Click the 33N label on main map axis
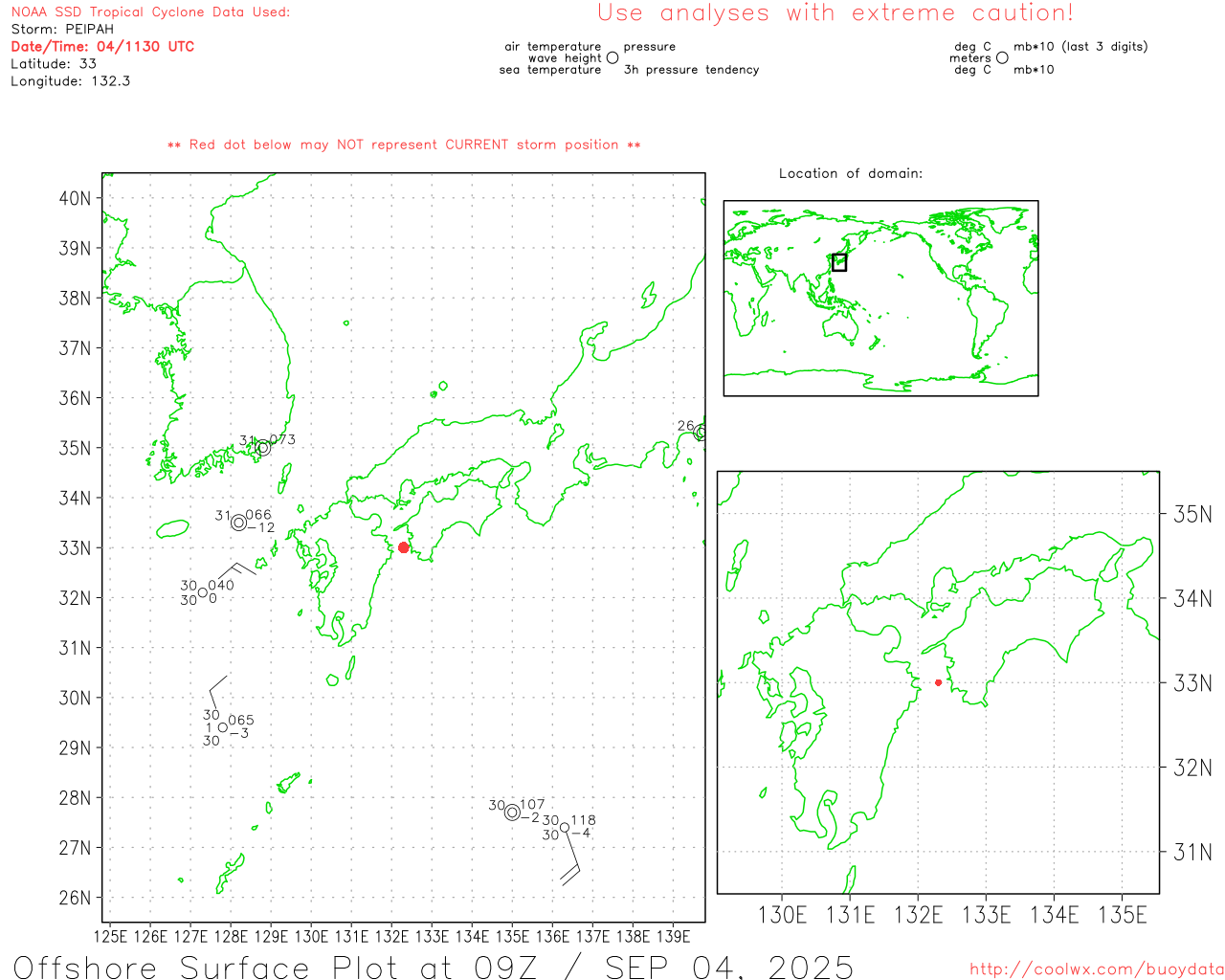 [75, 548]
